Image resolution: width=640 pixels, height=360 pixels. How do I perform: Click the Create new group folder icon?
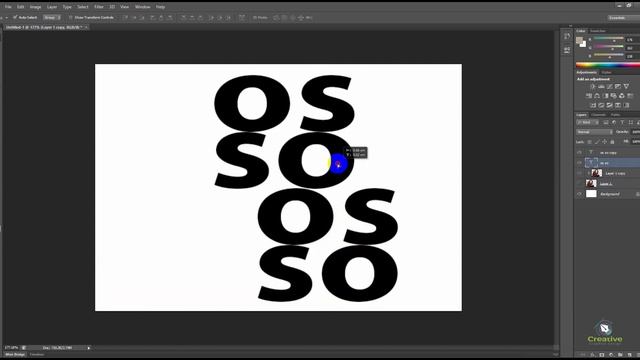click(x=620, y=355)
